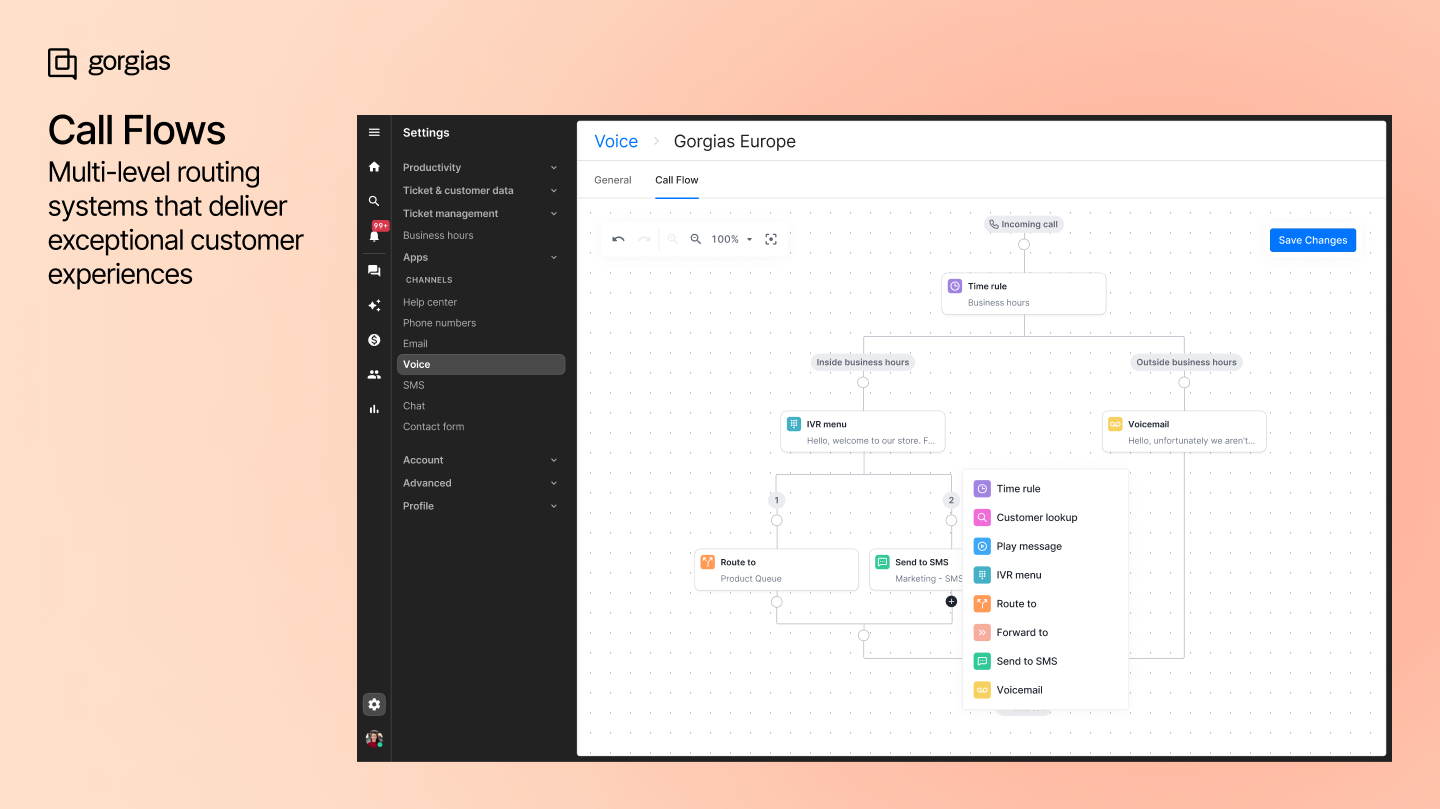Open the Voice breadcrumb link
1440x809 pixels.
coord(616,141)
